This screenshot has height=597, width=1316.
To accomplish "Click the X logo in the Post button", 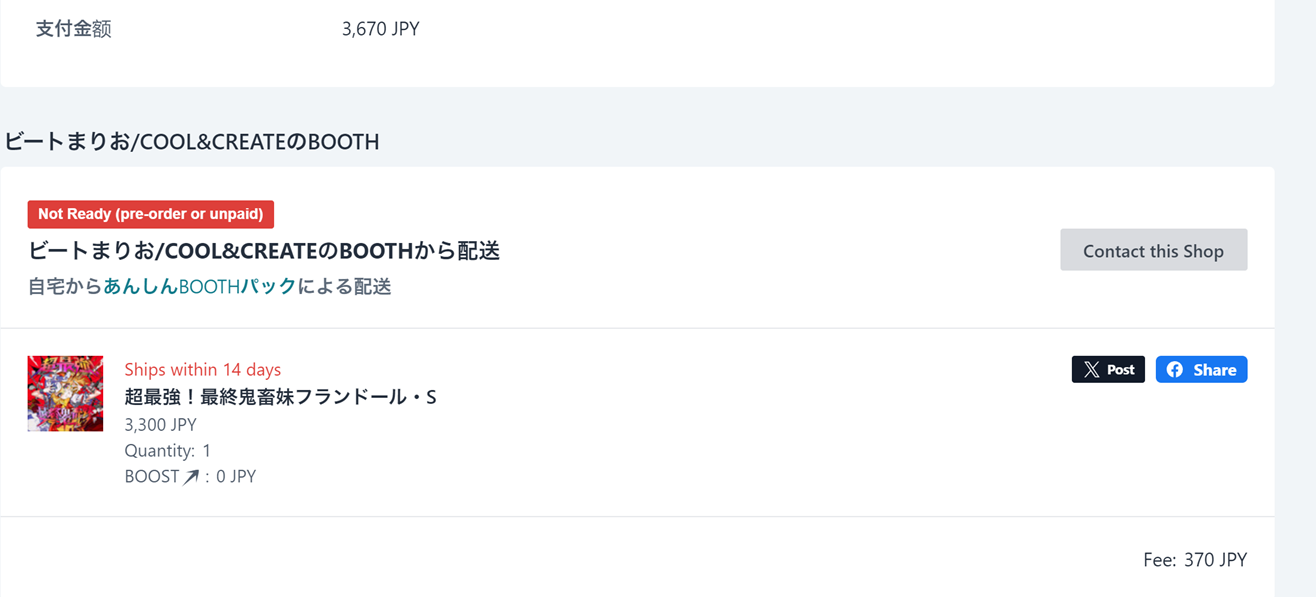I will pyautogui.click(x=1091, y=370).
